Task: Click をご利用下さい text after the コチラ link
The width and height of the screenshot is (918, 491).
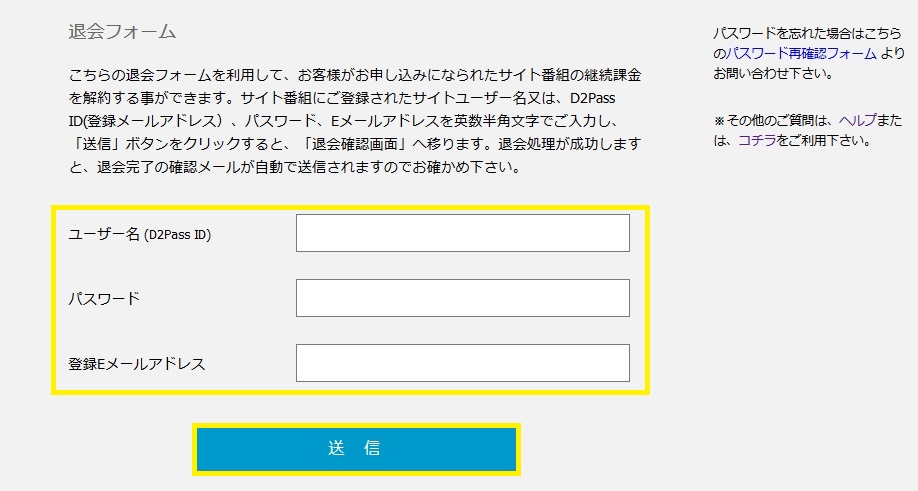Action: pos(824,140)
